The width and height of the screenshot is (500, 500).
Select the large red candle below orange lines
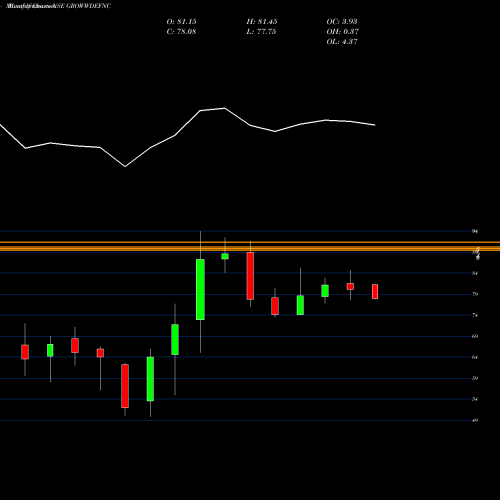pos(250,276)
